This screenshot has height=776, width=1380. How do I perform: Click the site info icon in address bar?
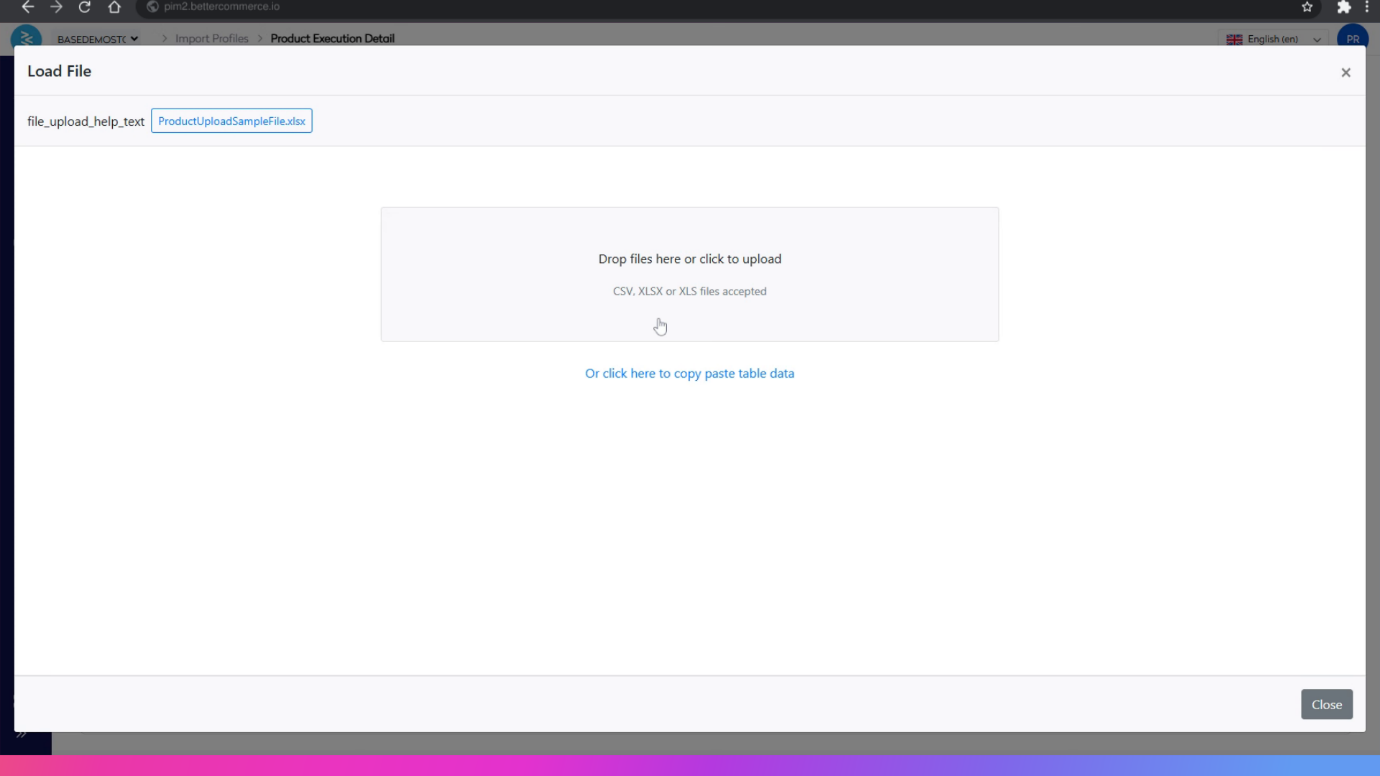tap(153, 7)
